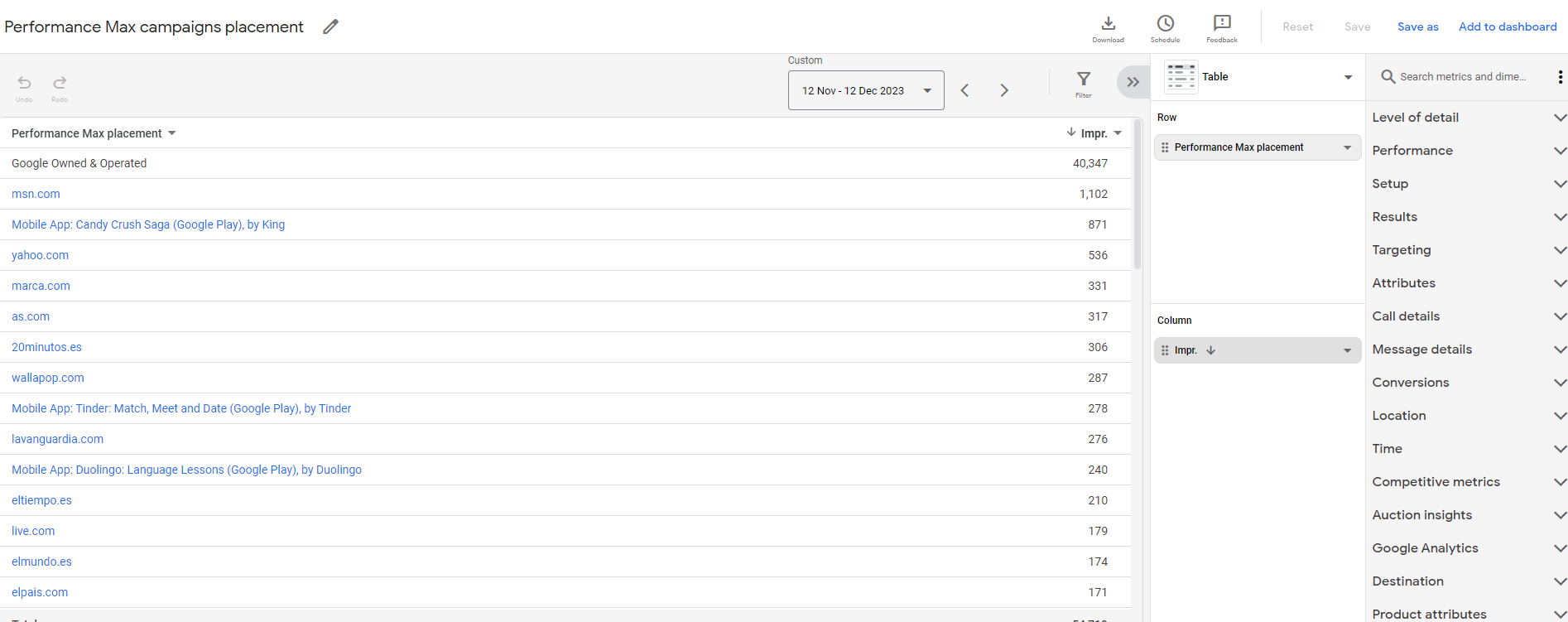Open the 20minutos.es placement link
This screenshot has width=1568, height=622.
pos(46,347)
